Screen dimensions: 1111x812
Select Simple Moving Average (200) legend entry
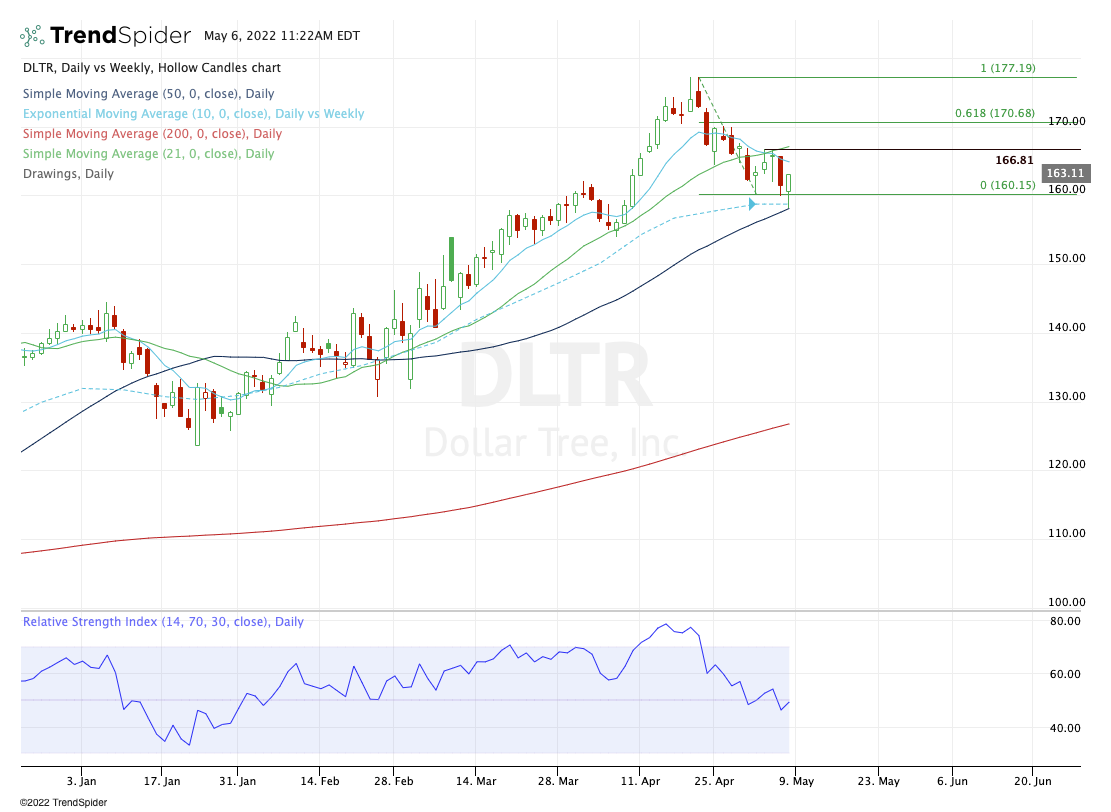coord(152,133)
